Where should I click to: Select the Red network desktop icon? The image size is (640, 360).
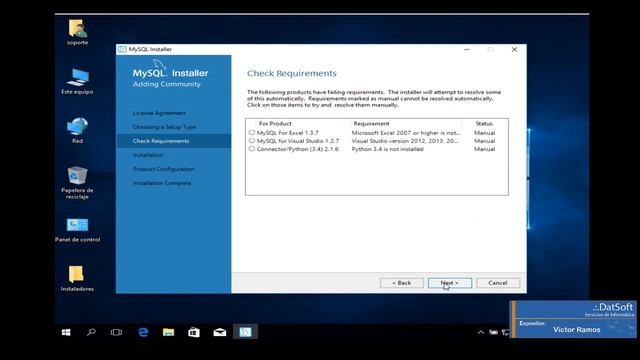click(78, 126)
